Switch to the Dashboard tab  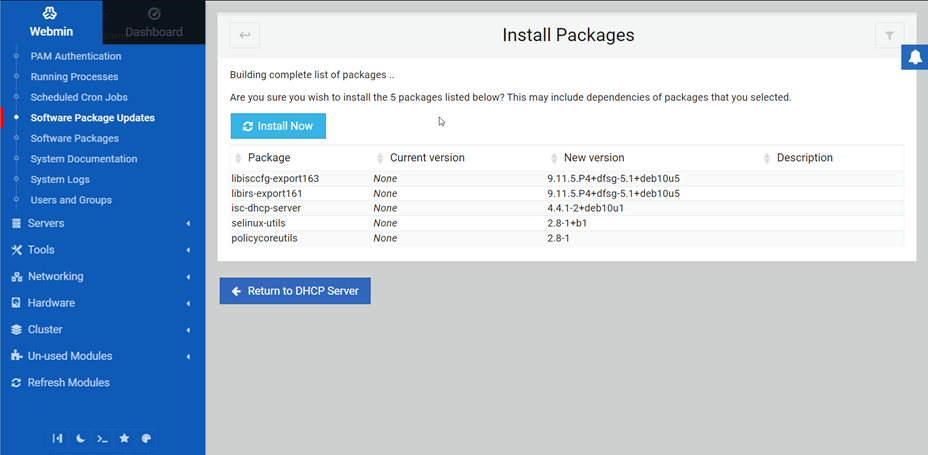[x=153, y=22]
